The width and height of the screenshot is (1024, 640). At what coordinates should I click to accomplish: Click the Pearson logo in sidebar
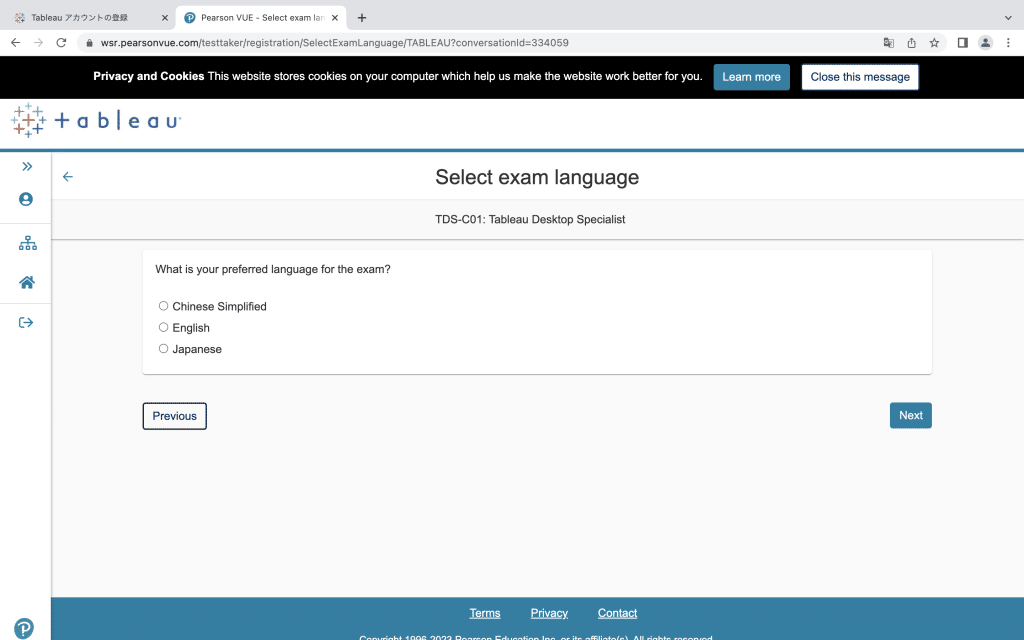[24, 628]
